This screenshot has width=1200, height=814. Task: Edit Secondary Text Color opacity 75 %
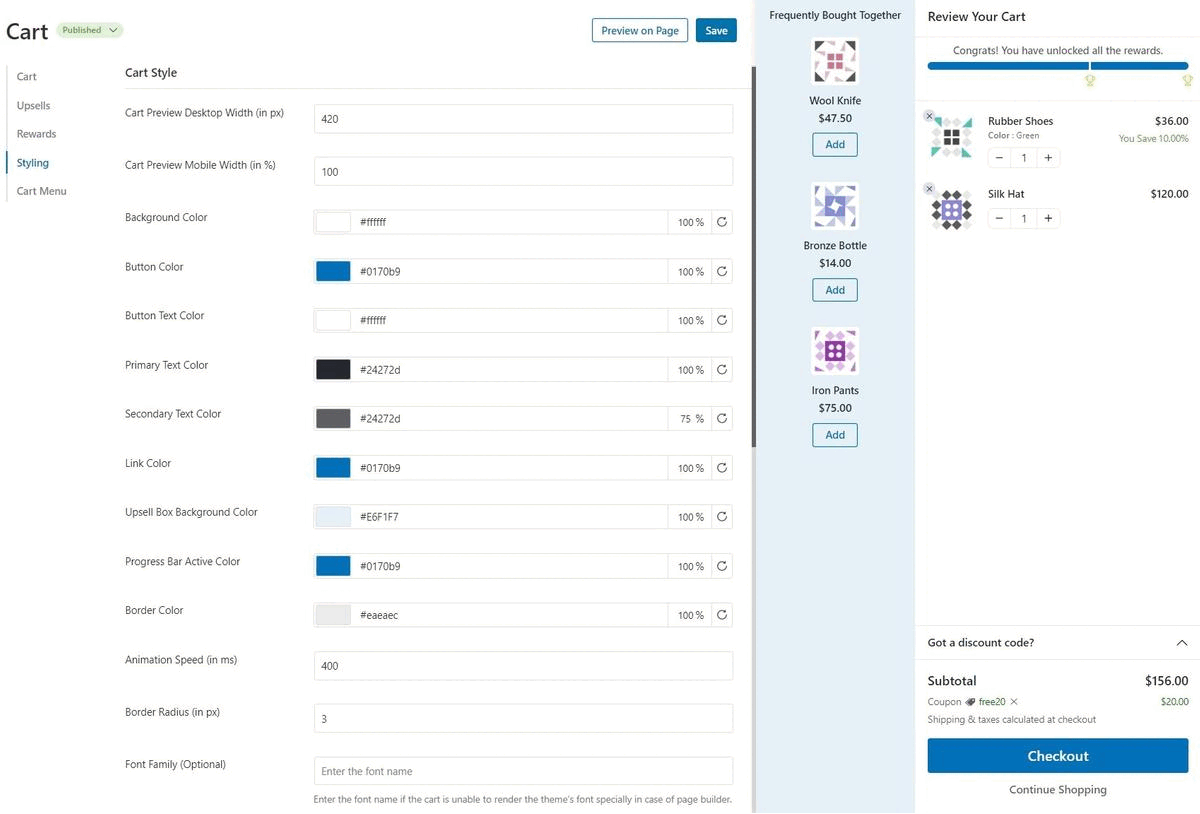pyautogui.click(x=690, y=418)
